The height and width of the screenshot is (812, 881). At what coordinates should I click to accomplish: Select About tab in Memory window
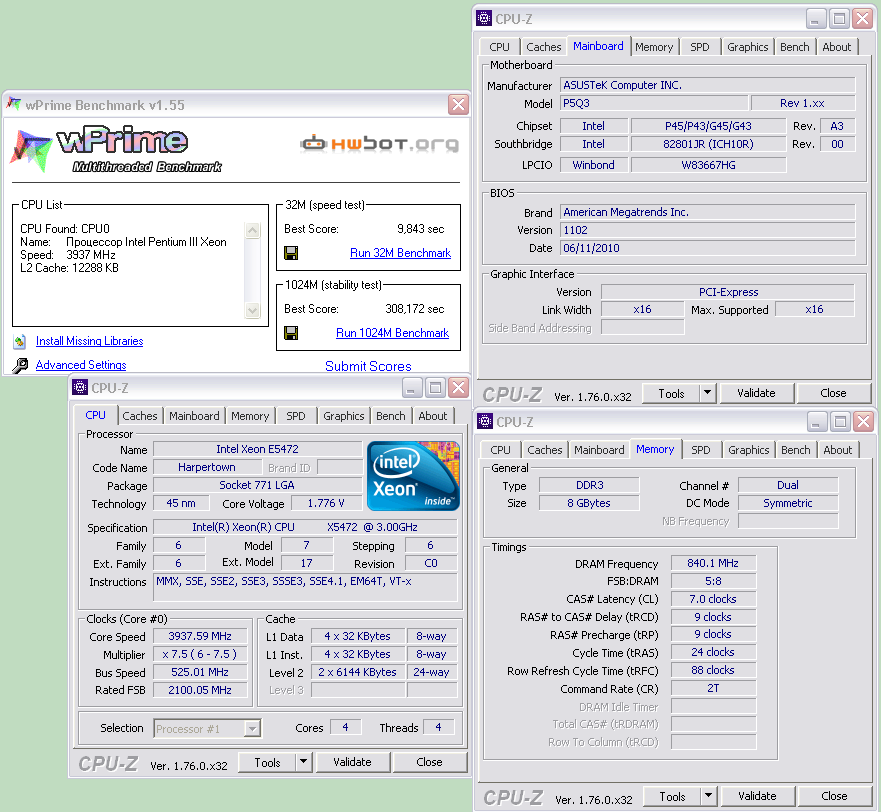[838, 450]
